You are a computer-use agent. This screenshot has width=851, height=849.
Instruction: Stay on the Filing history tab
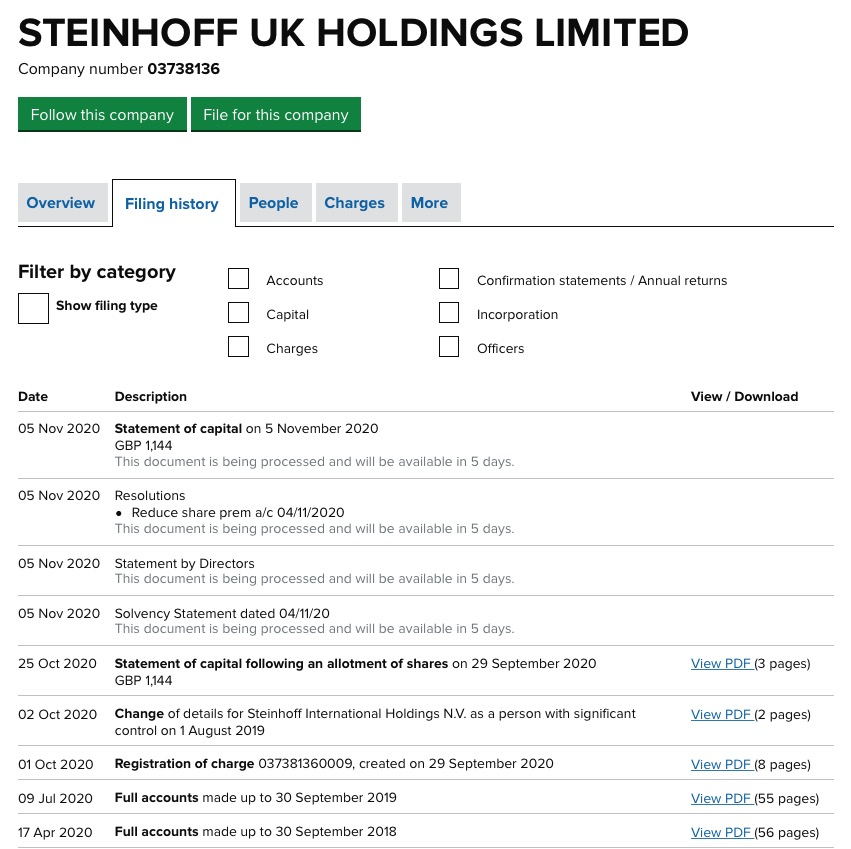[x=171, y=203]
